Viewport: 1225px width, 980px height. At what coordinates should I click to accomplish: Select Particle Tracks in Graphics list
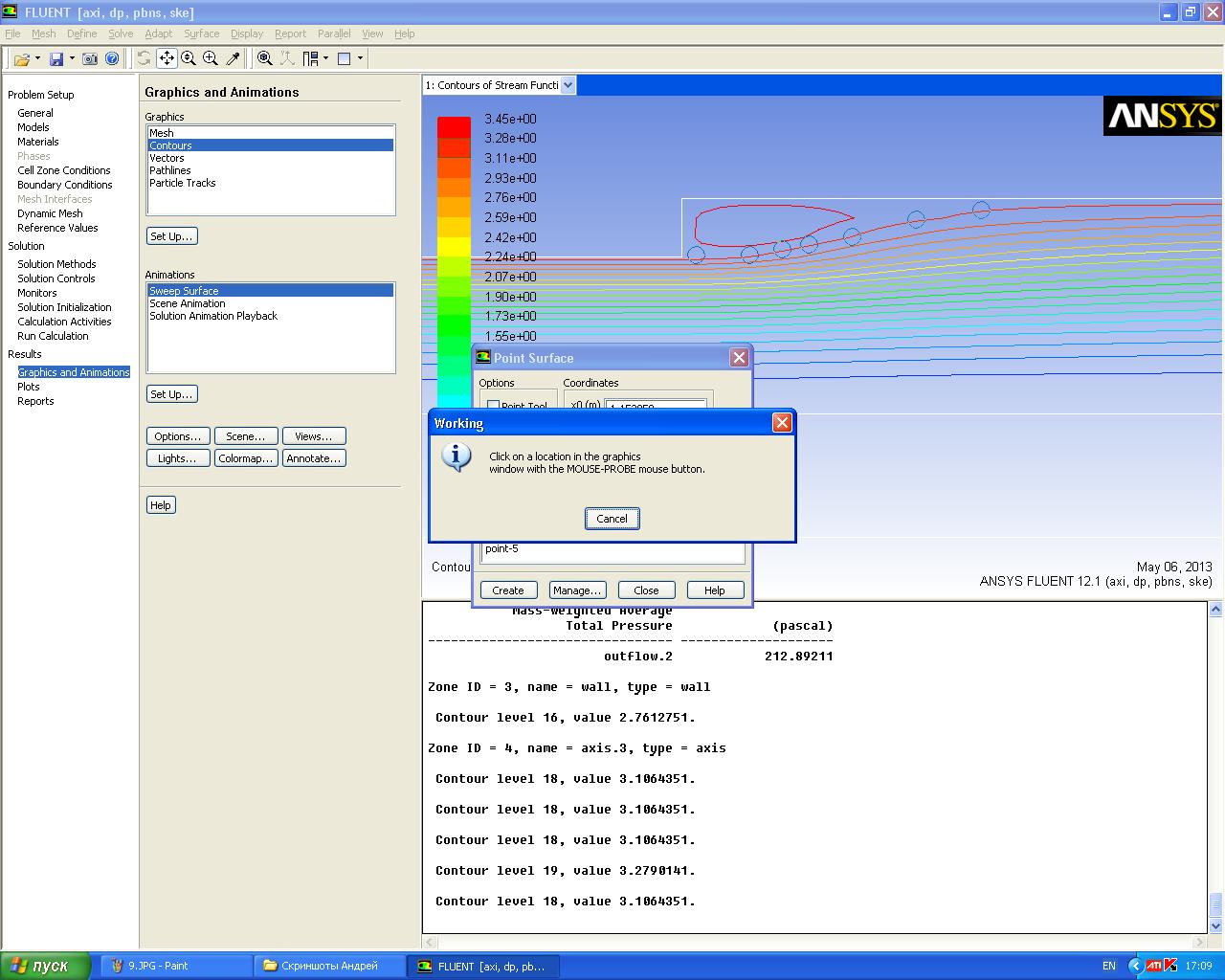(x=270, y=183)
